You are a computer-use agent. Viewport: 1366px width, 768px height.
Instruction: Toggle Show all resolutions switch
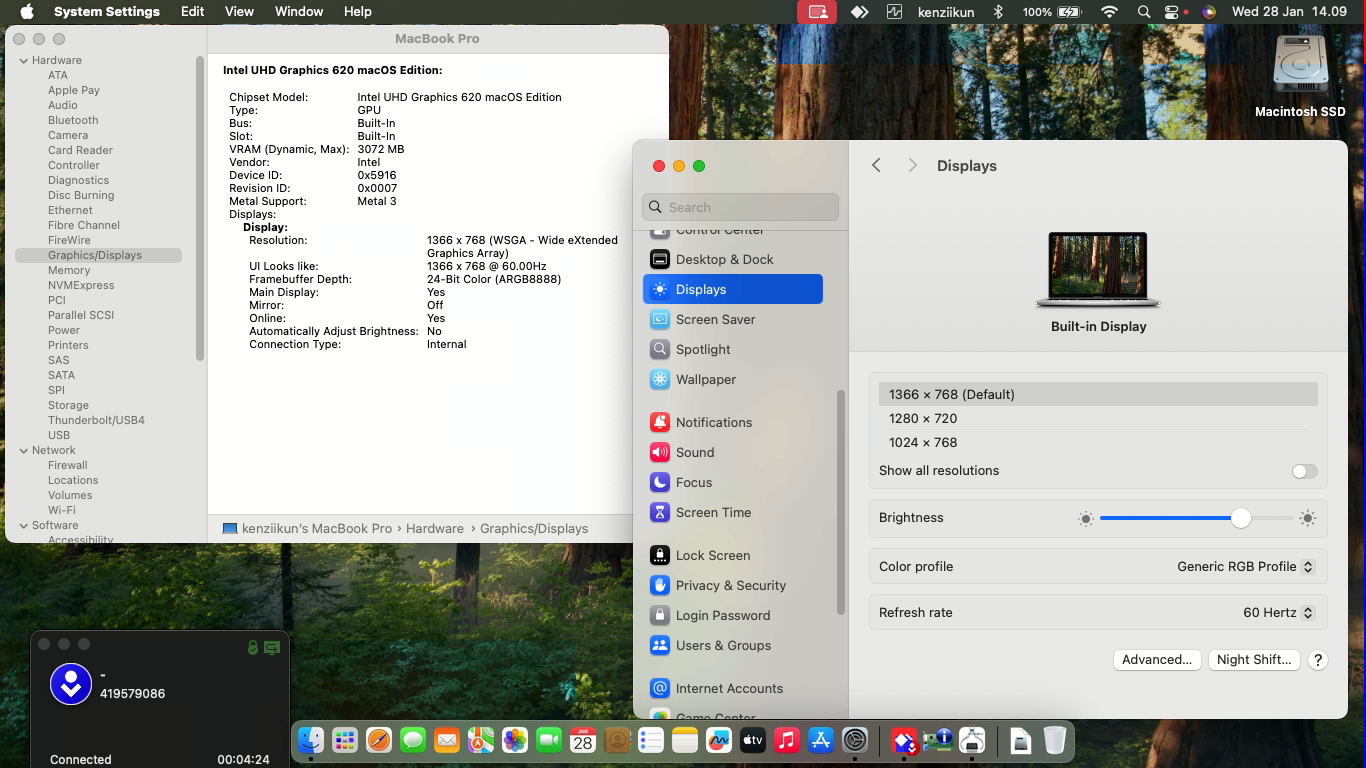pyautogui.click(x=1304, y=471)
